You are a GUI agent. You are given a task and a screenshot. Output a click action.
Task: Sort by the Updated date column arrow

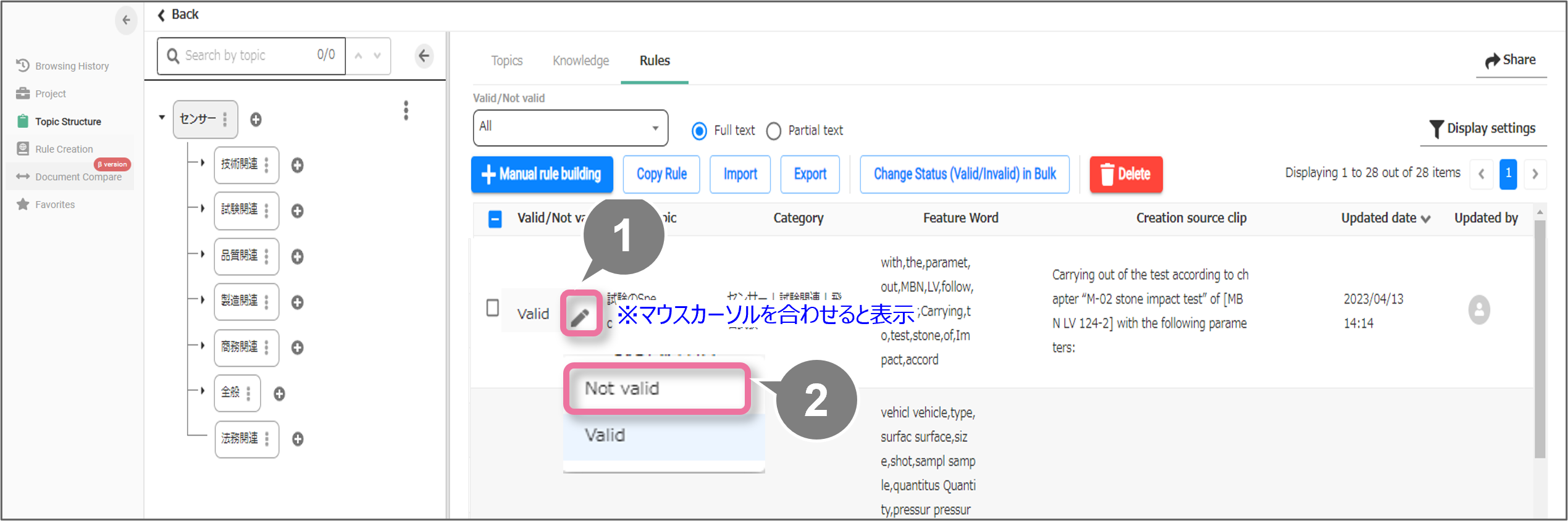pos(1426,219)
